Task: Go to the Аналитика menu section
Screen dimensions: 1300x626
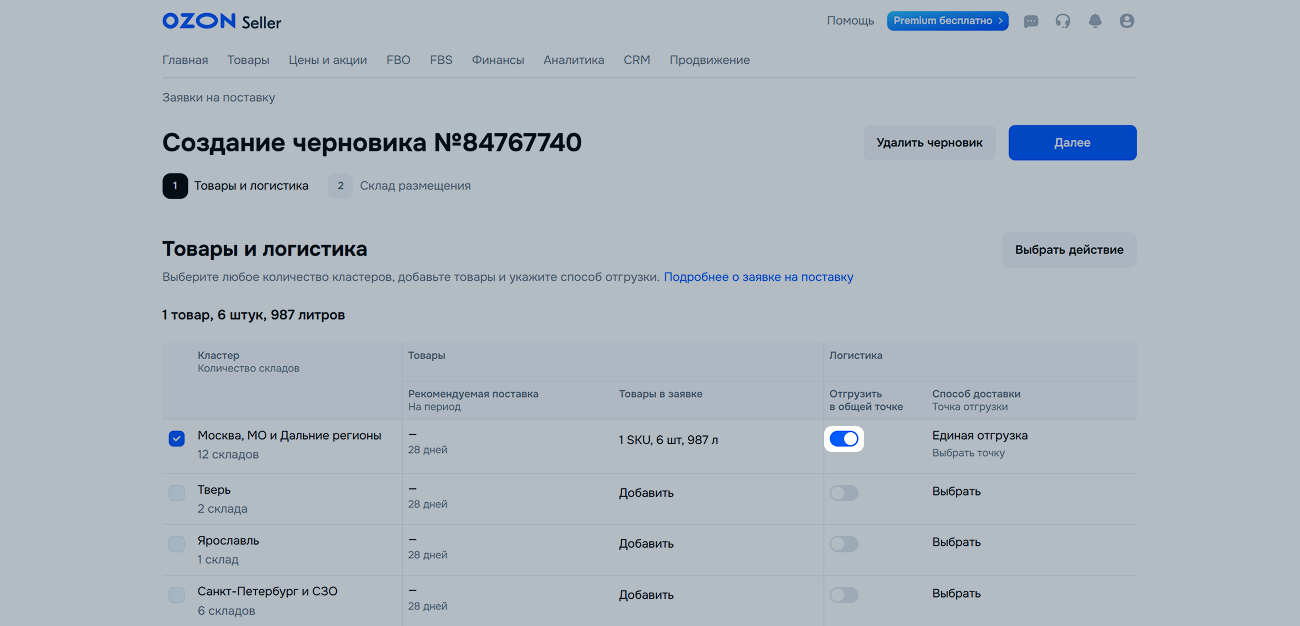Action: [573, 60]
